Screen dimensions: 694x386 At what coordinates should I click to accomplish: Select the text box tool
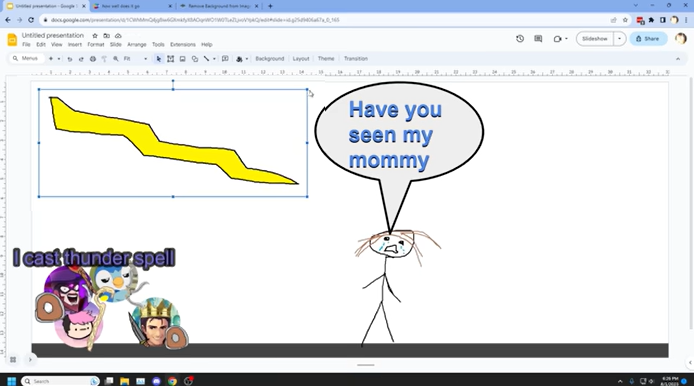click(x=170, y=58)
